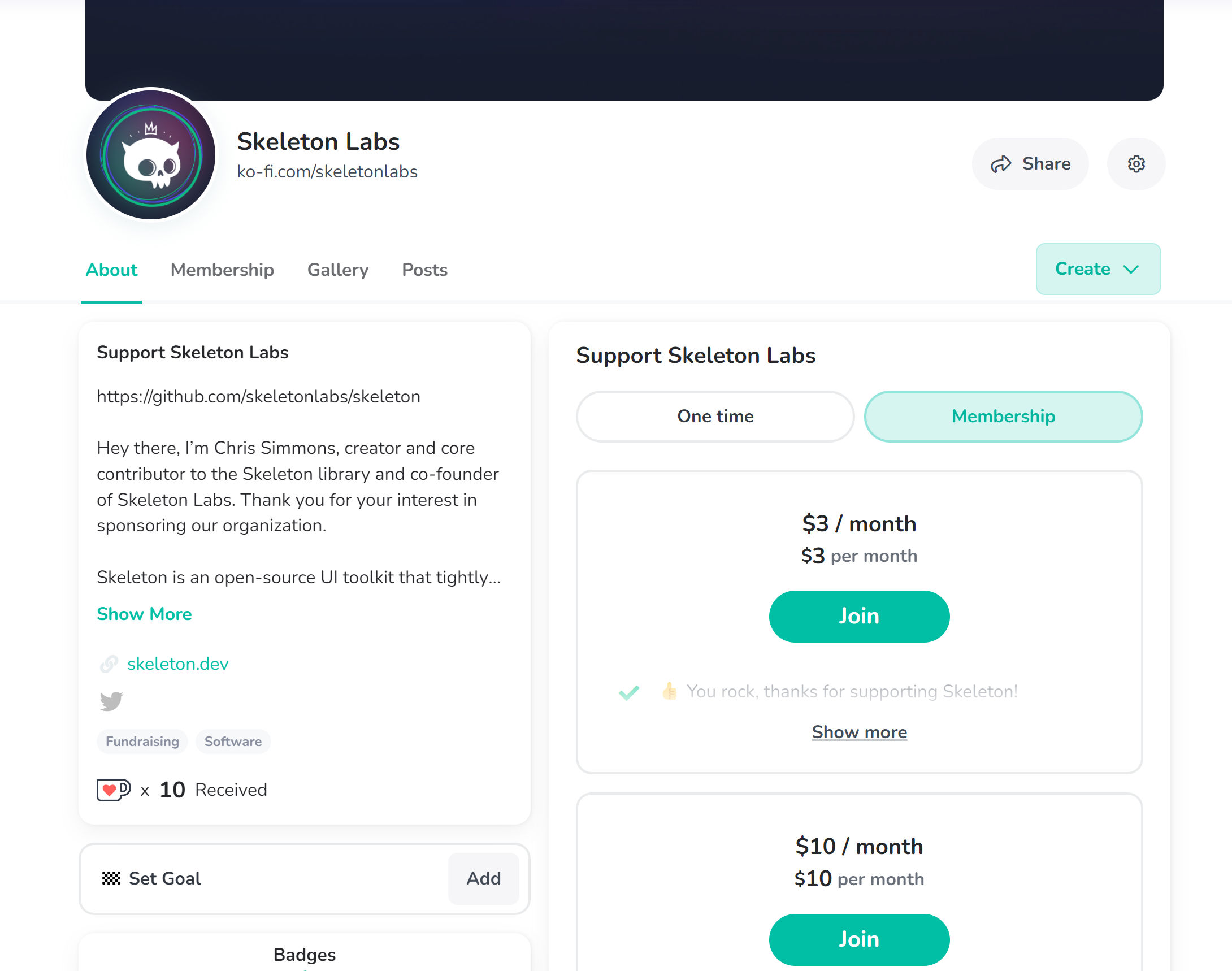The image size is (1232, 971).
Task: Expand $3 tier benefits with Show more
Action: (859, 732)
